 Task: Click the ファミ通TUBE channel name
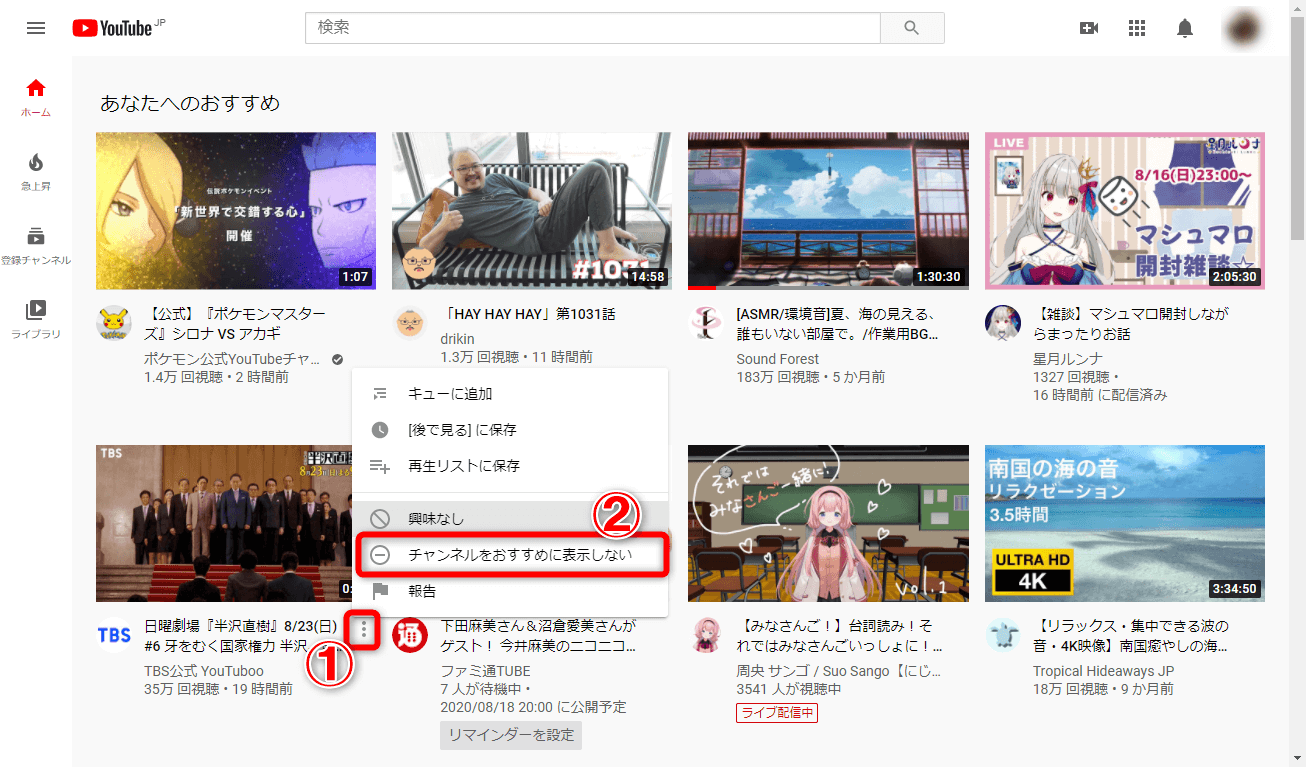[485, 671]
